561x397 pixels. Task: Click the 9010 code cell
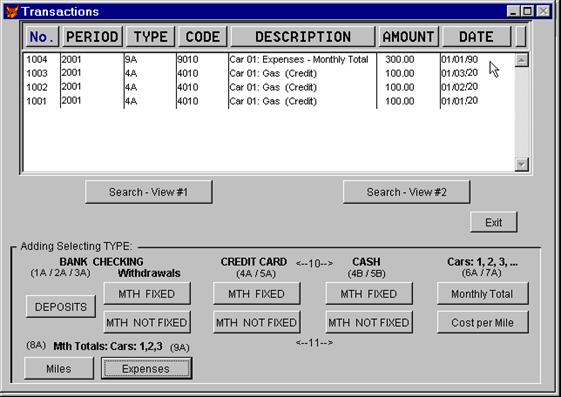(x=188, y=59)
